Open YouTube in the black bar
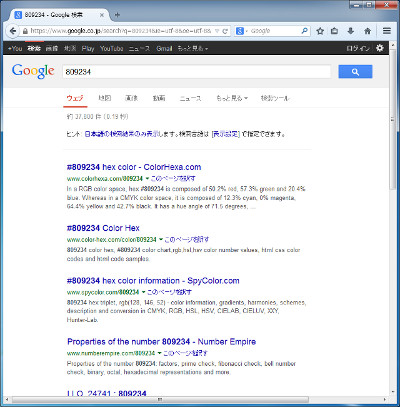400x407 pixels. pos(112,48)
